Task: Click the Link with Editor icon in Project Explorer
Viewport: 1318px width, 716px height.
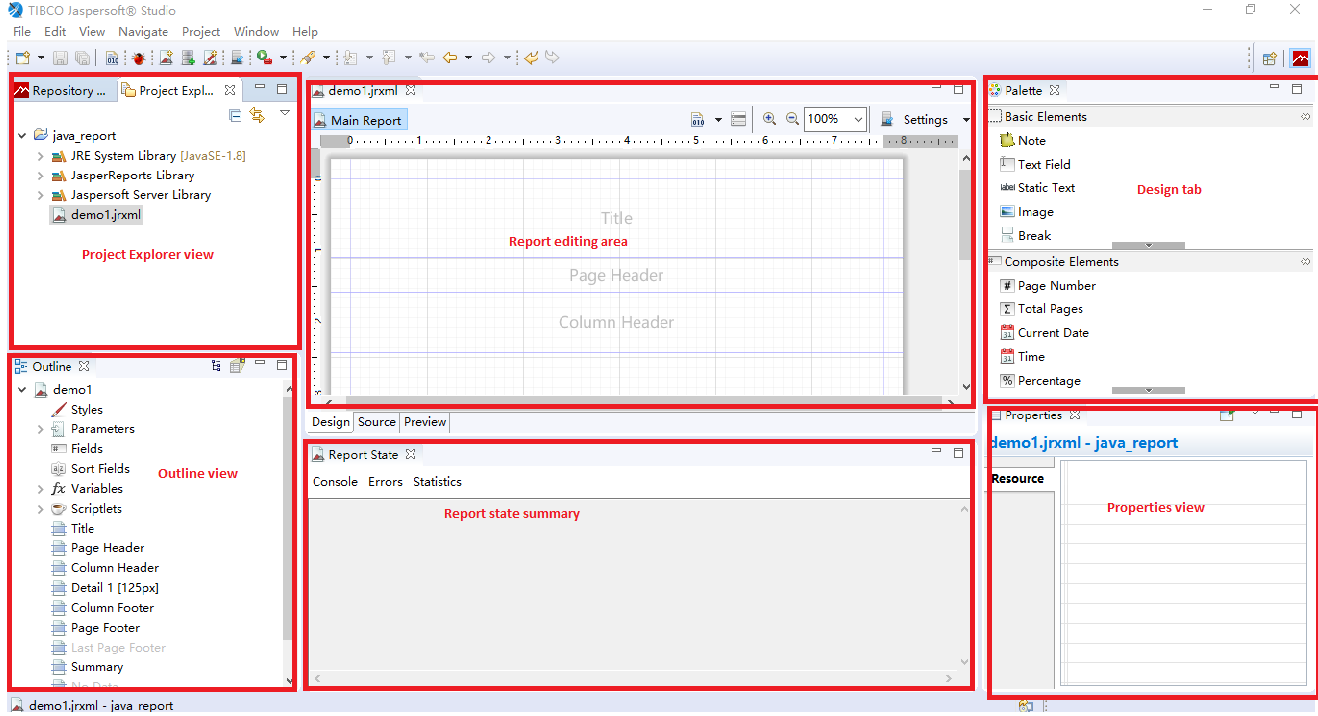Action: (x=257, y=114)
